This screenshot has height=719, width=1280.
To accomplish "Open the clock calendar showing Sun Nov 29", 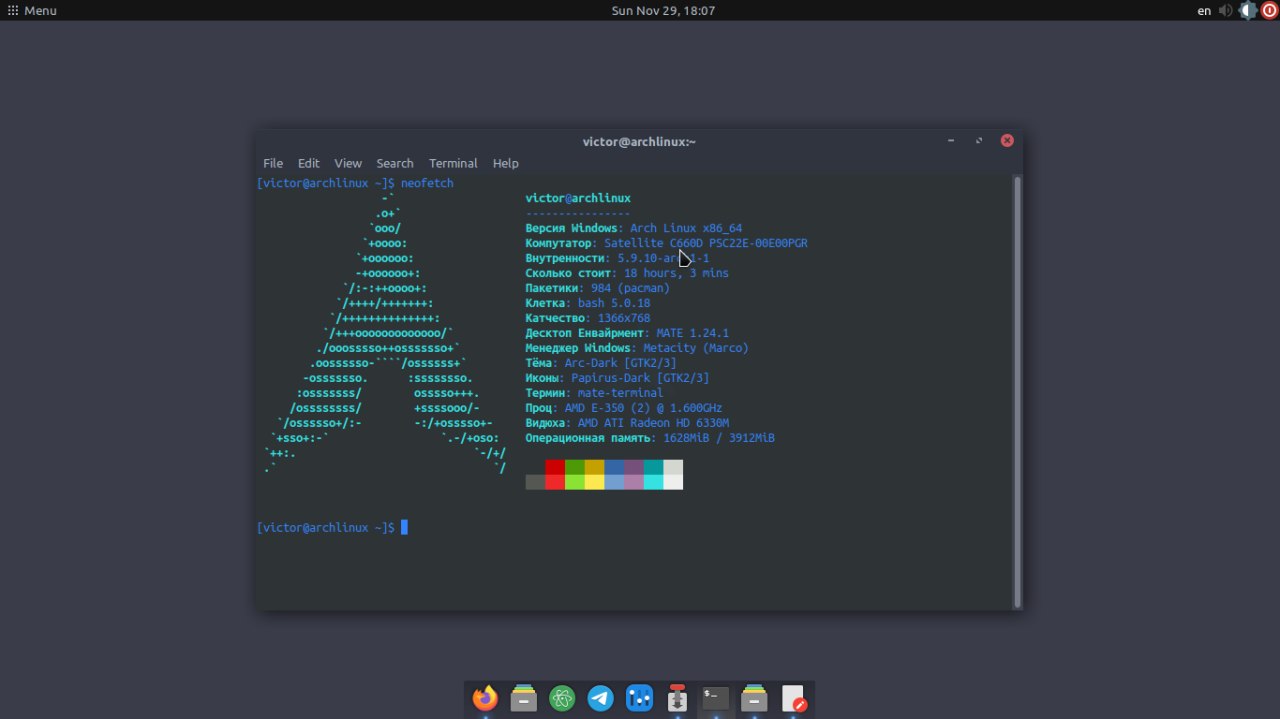I will [663, 11].
